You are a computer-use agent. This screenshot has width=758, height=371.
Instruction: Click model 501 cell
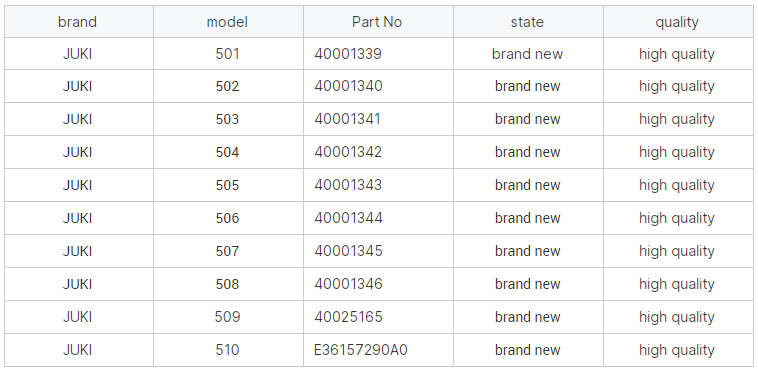[228, 54]
